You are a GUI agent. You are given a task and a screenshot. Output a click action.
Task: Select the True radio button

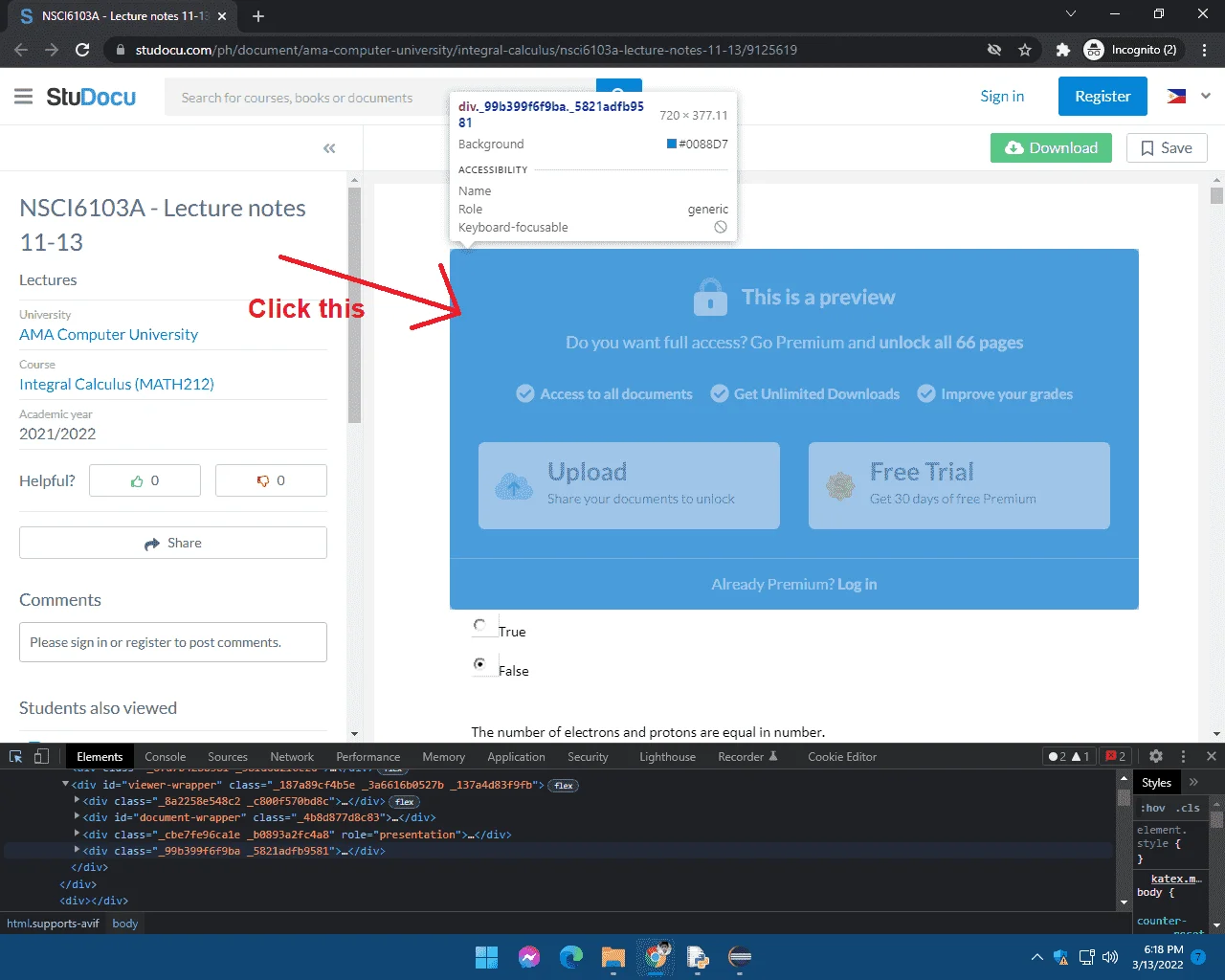coord(479,625)
